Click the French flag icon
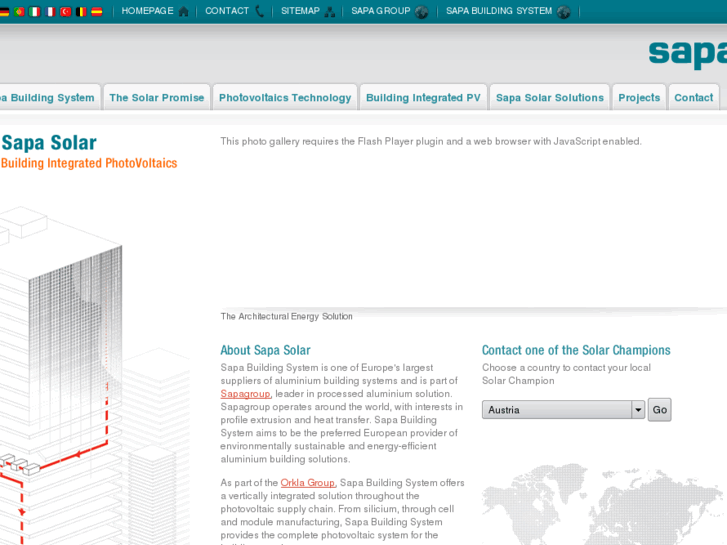 tap(50, 12)
